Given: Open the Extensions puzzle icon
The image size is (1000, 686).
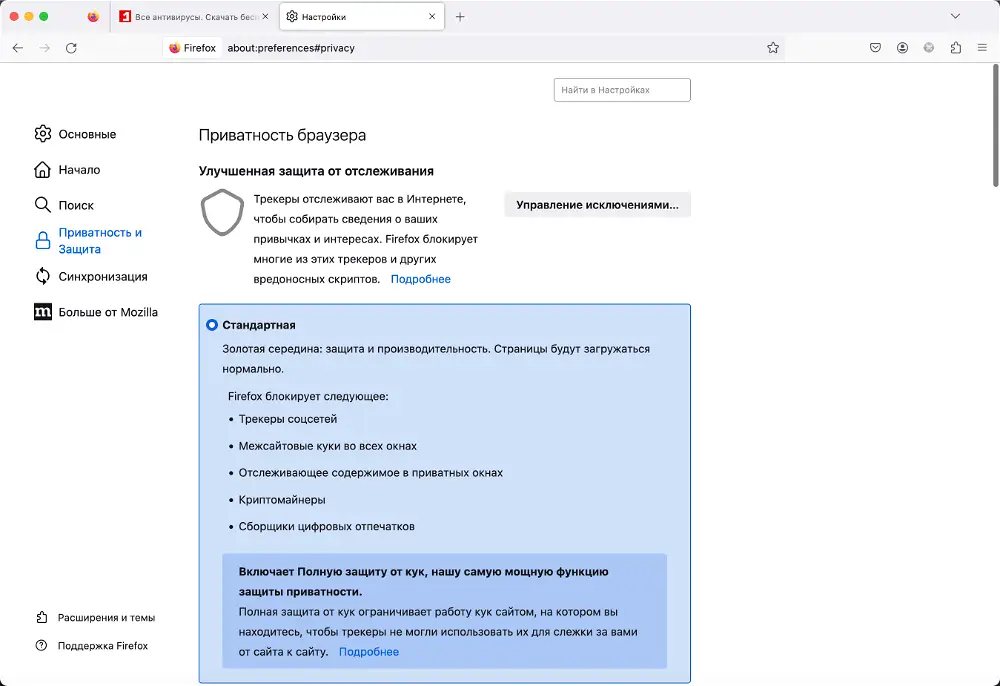Looking at the screenshot, I should (x=956, y=47).
